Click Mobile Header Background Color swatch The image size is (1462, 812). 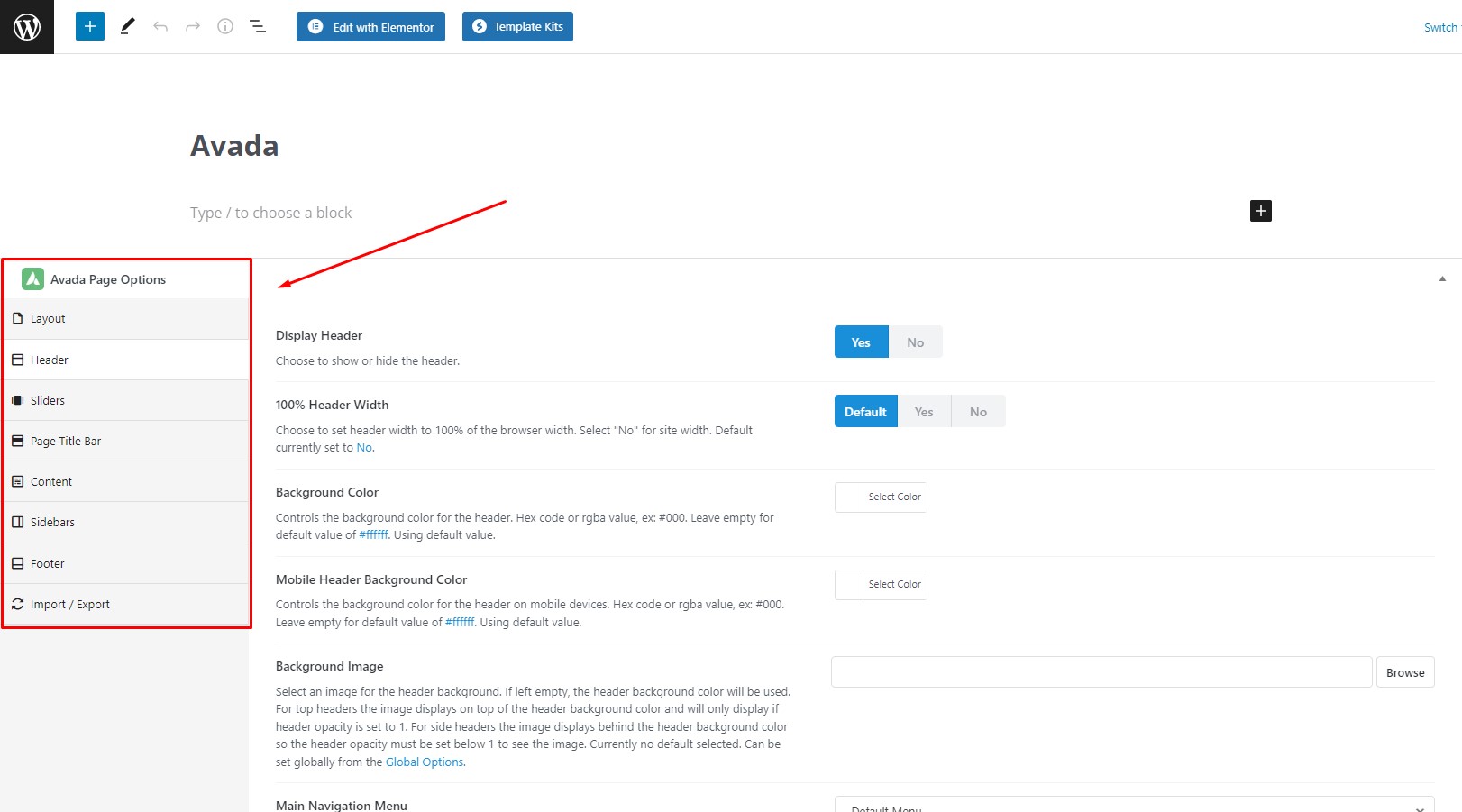[849, 585]
